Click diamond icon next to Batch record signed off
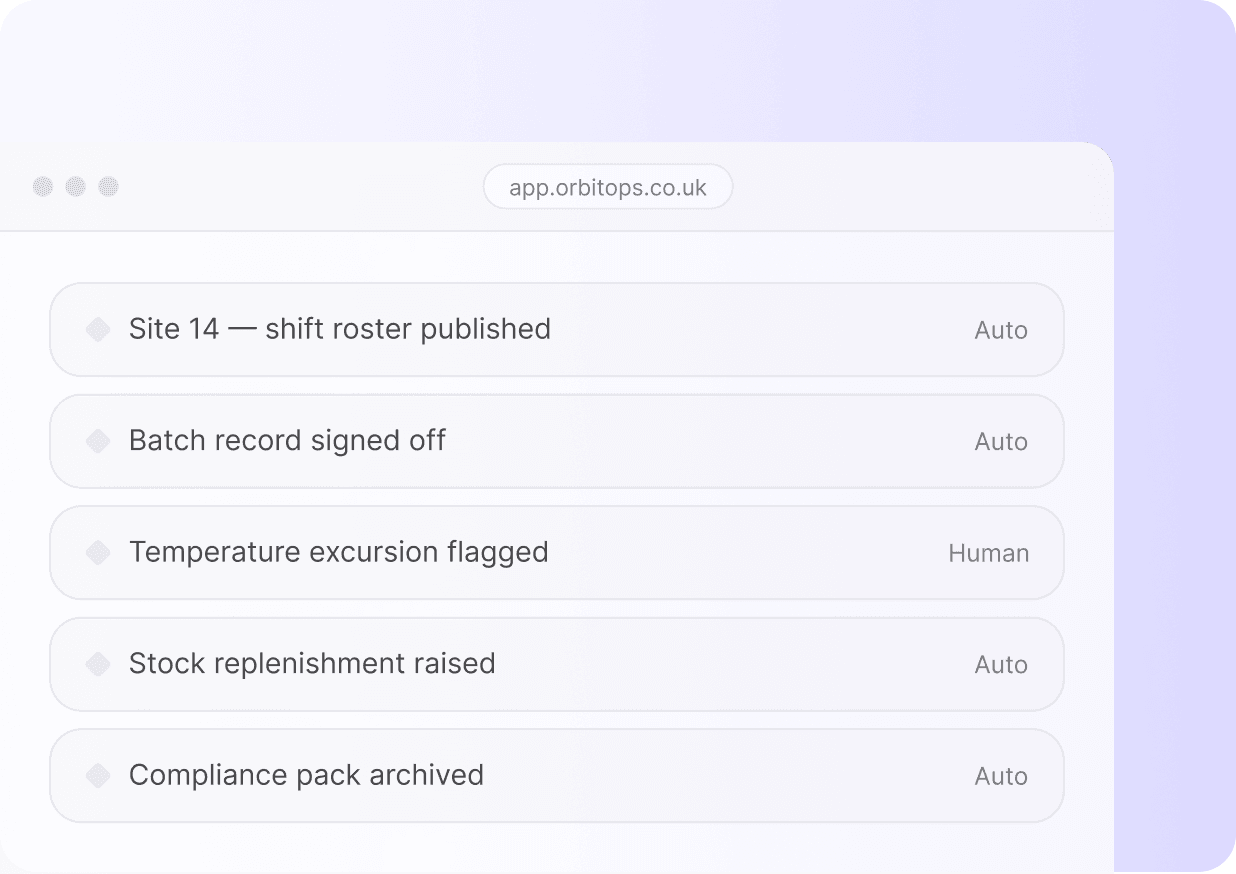Image resolution: width=1236 pixels, height=874 pixels. (x=98, y=441)
